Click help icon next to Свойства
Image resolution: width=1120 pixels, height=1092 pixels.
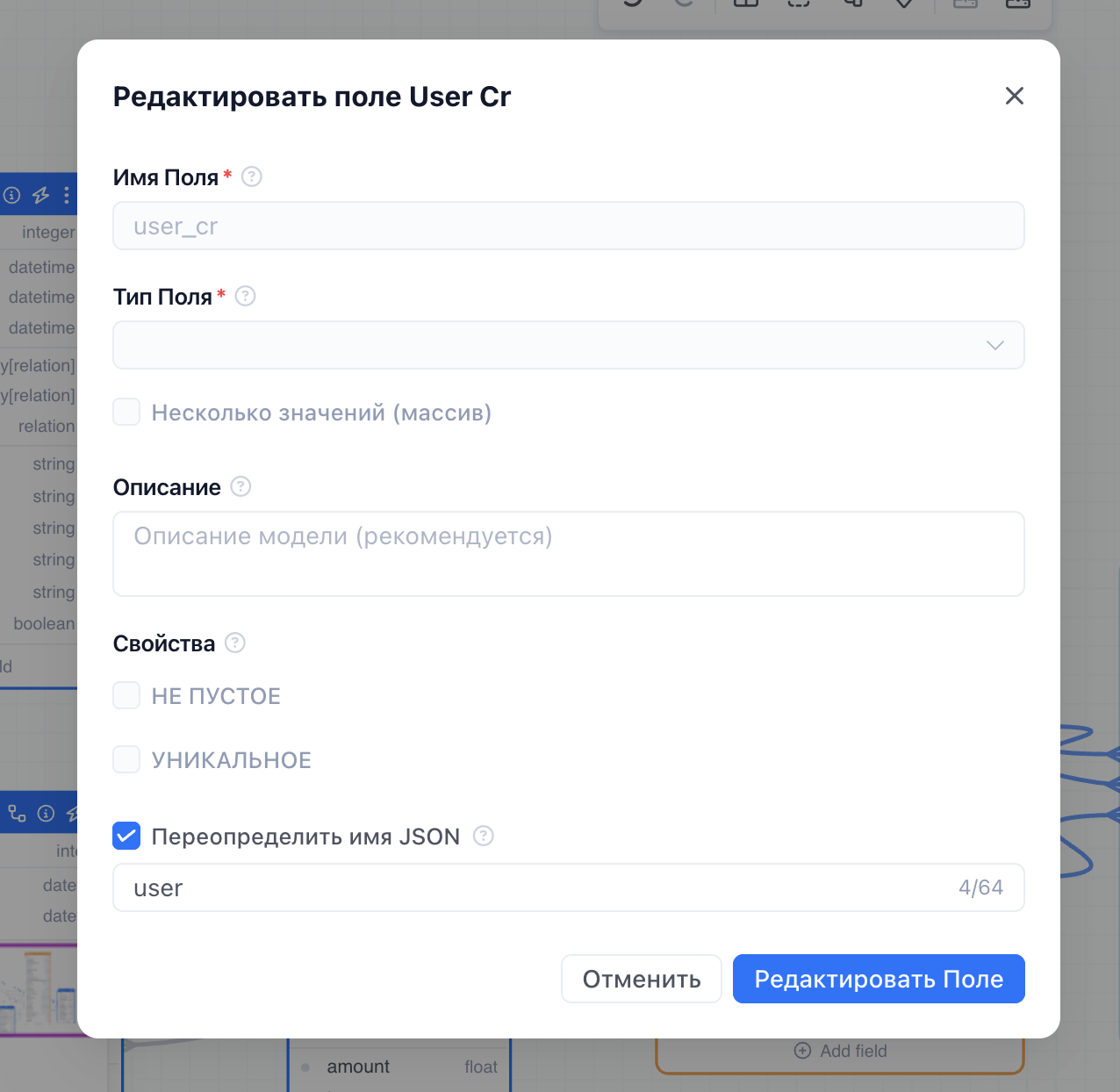[x=235, y=643]
